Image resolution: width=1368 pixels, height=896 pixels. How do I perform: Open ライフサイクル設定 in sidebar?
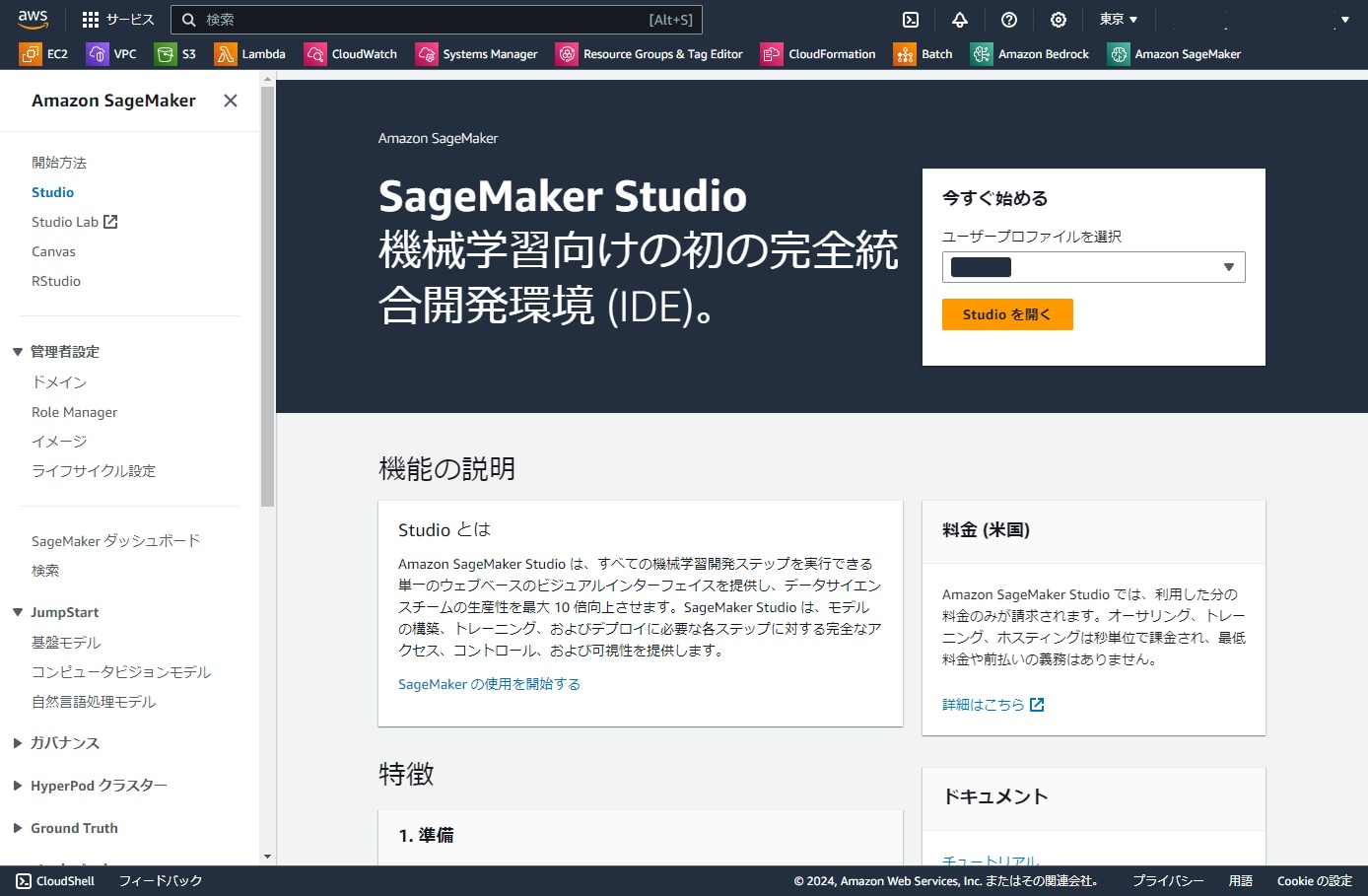(x=94, y=471)
